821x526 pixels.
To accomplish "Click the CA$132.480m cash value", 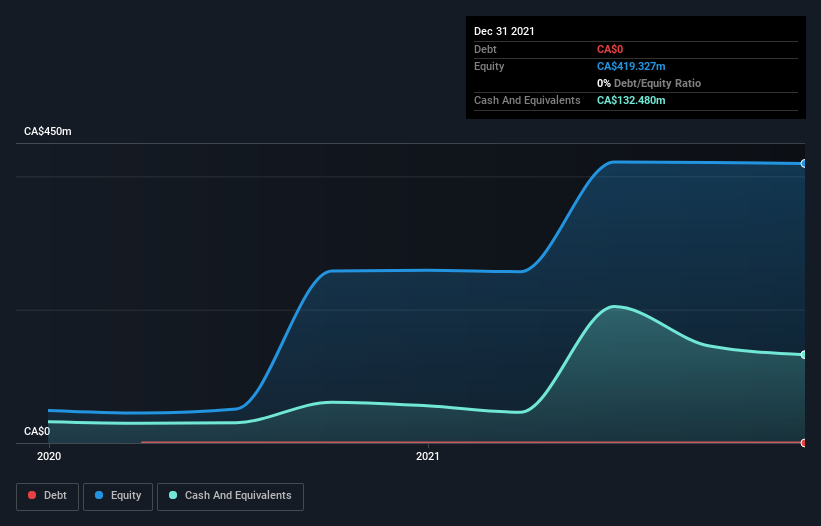I will coord(631,100).
